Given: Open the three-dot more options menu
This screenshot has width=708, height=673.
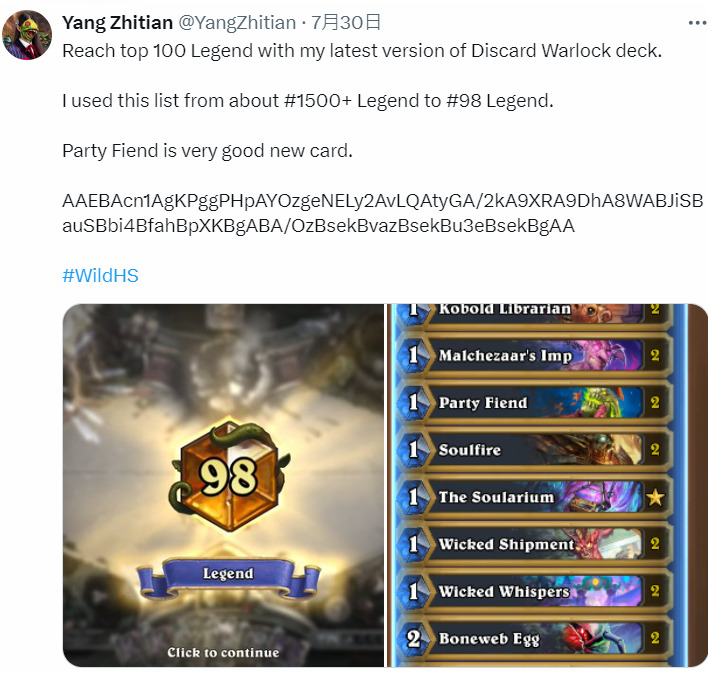Looking at the screenshot, I should 697,23.
